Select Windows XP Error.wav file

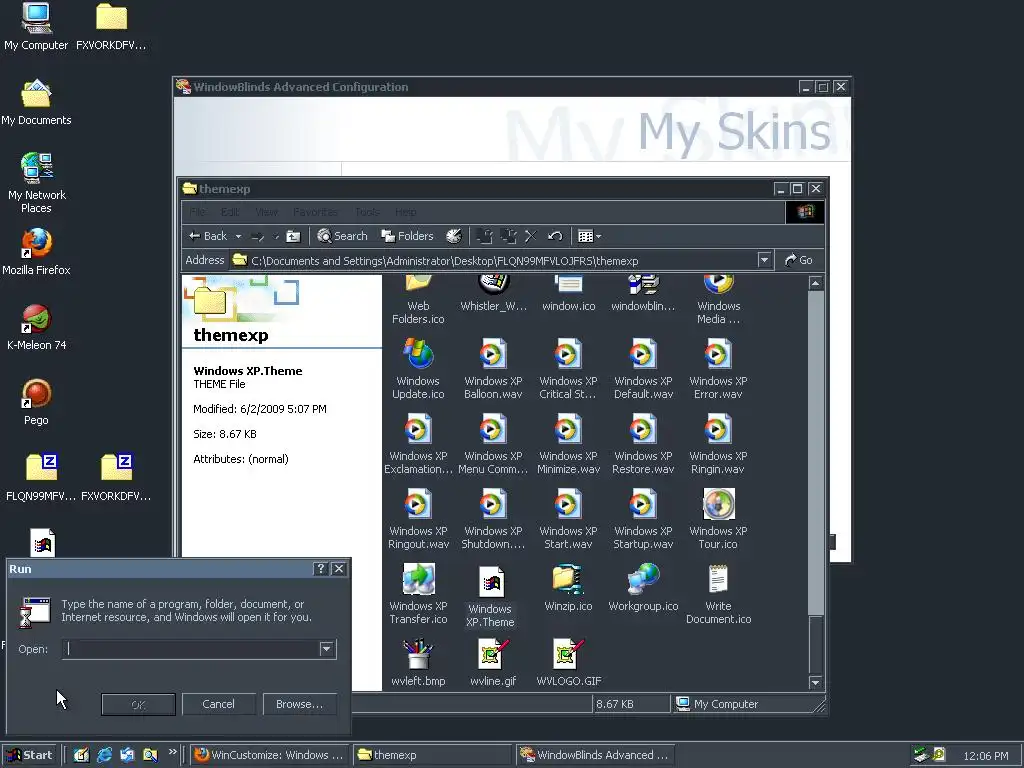(x=718, y=369)
